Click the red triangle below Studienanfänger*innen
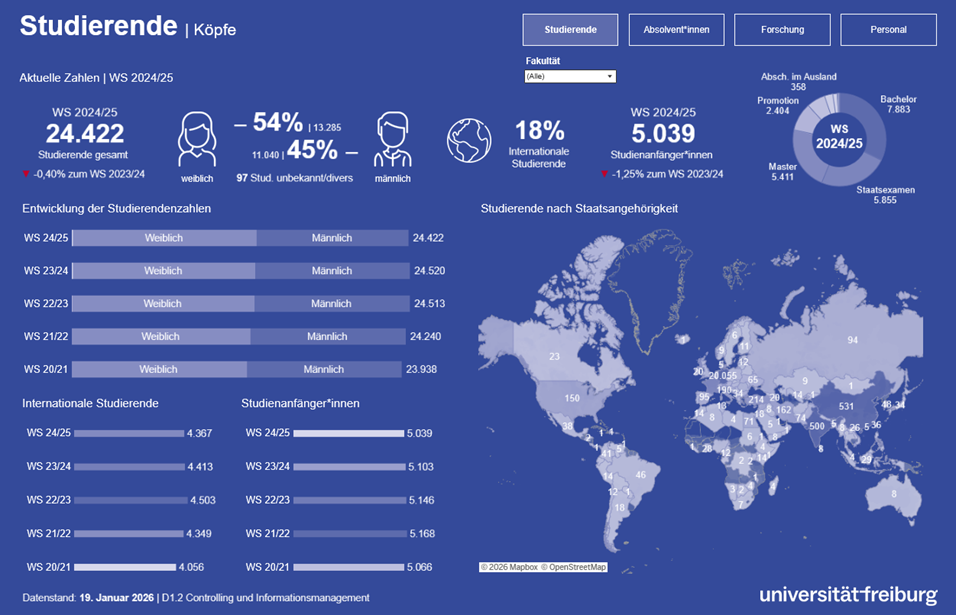Screen dimensions: 956x615 (605, 173)
